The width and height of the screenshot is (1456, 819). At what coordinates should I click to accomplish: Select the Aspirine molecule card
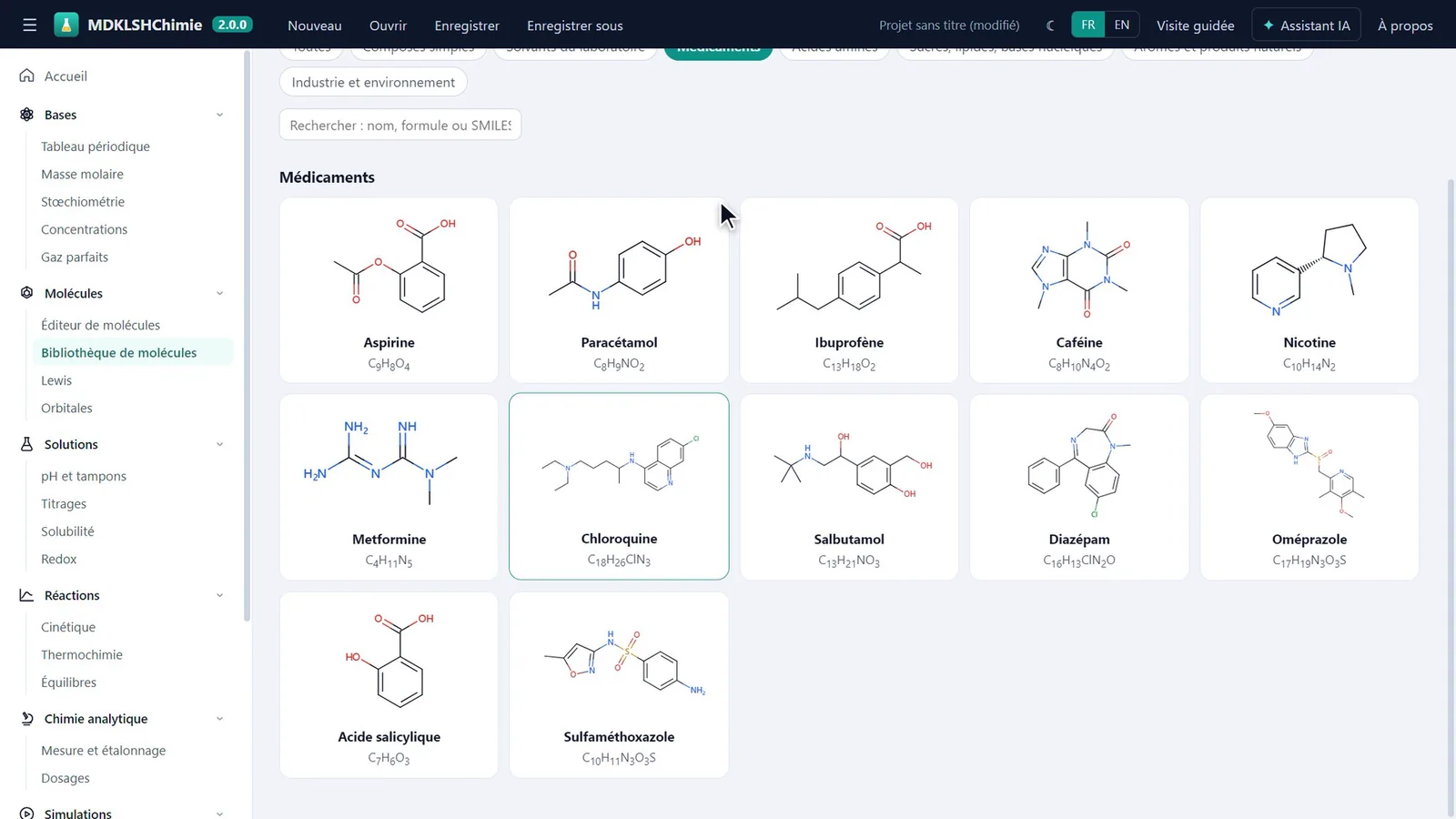(389, 290)
